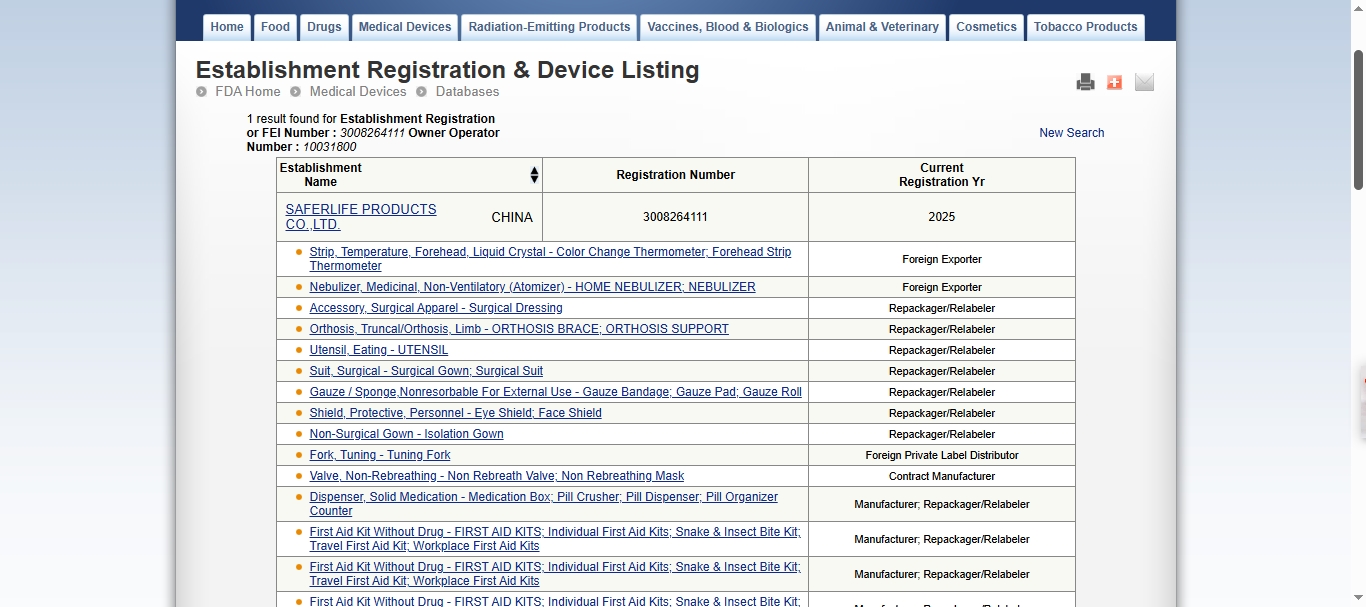Switch to the Drugs tab
The height and width of the screenshot is (607, 1366).
tap(324, 27)
